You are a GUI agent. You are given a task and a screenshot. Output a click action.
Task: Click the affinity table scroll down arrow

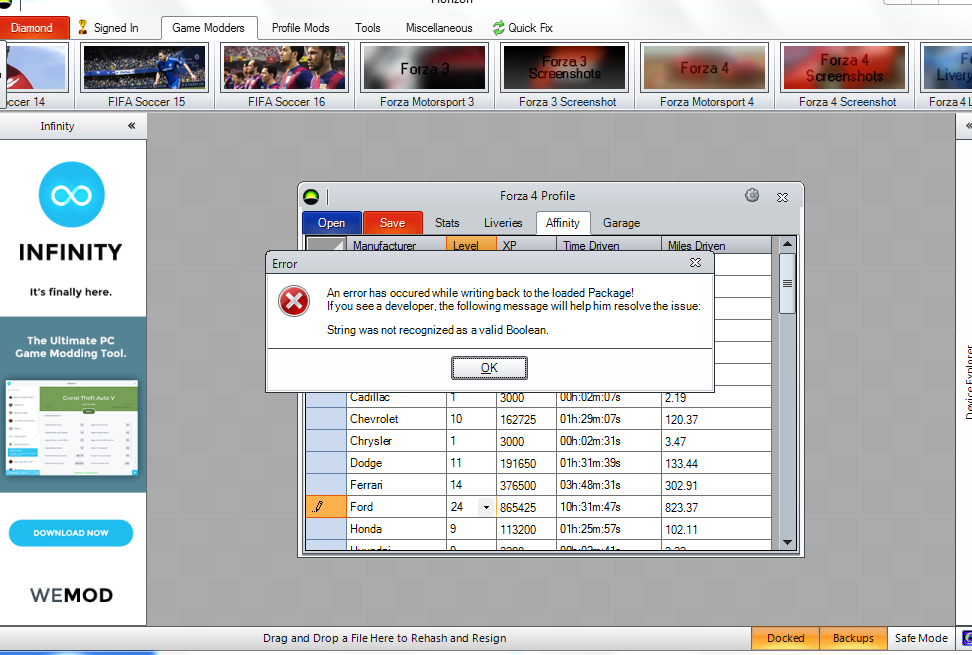[x=787, y=542]
